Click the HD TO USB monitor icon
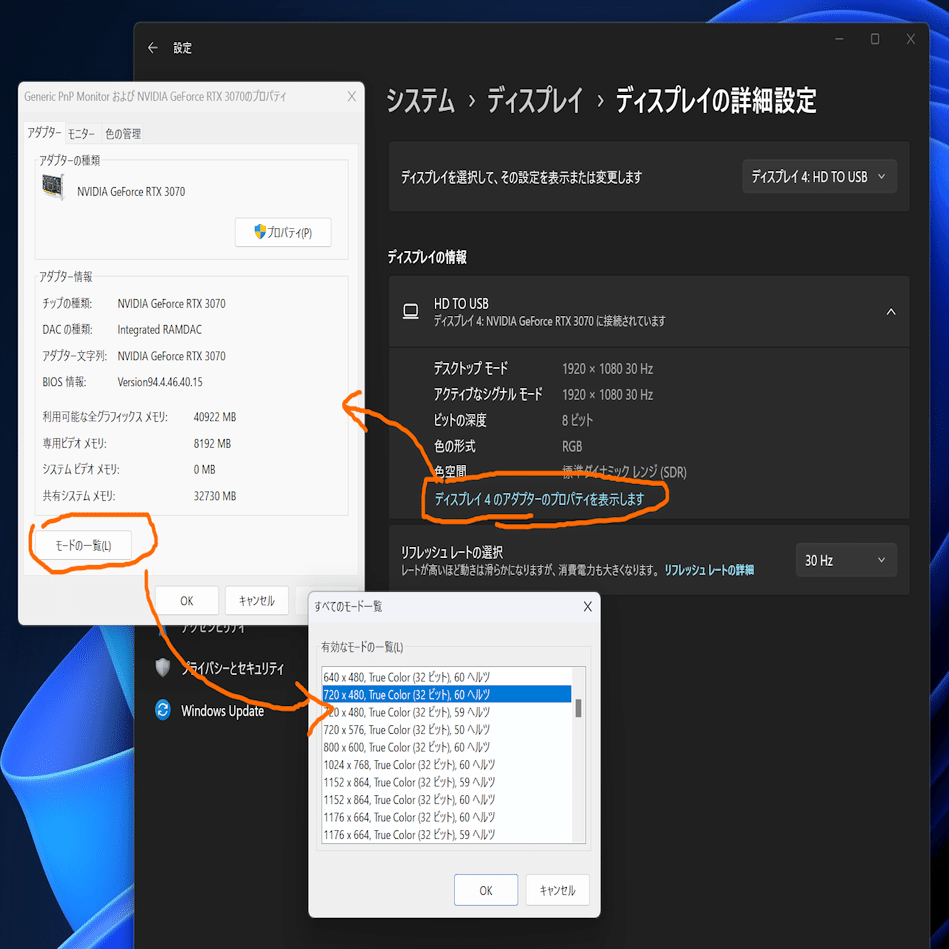The height and width of the screenshot is (949, 949). [410, 312]
